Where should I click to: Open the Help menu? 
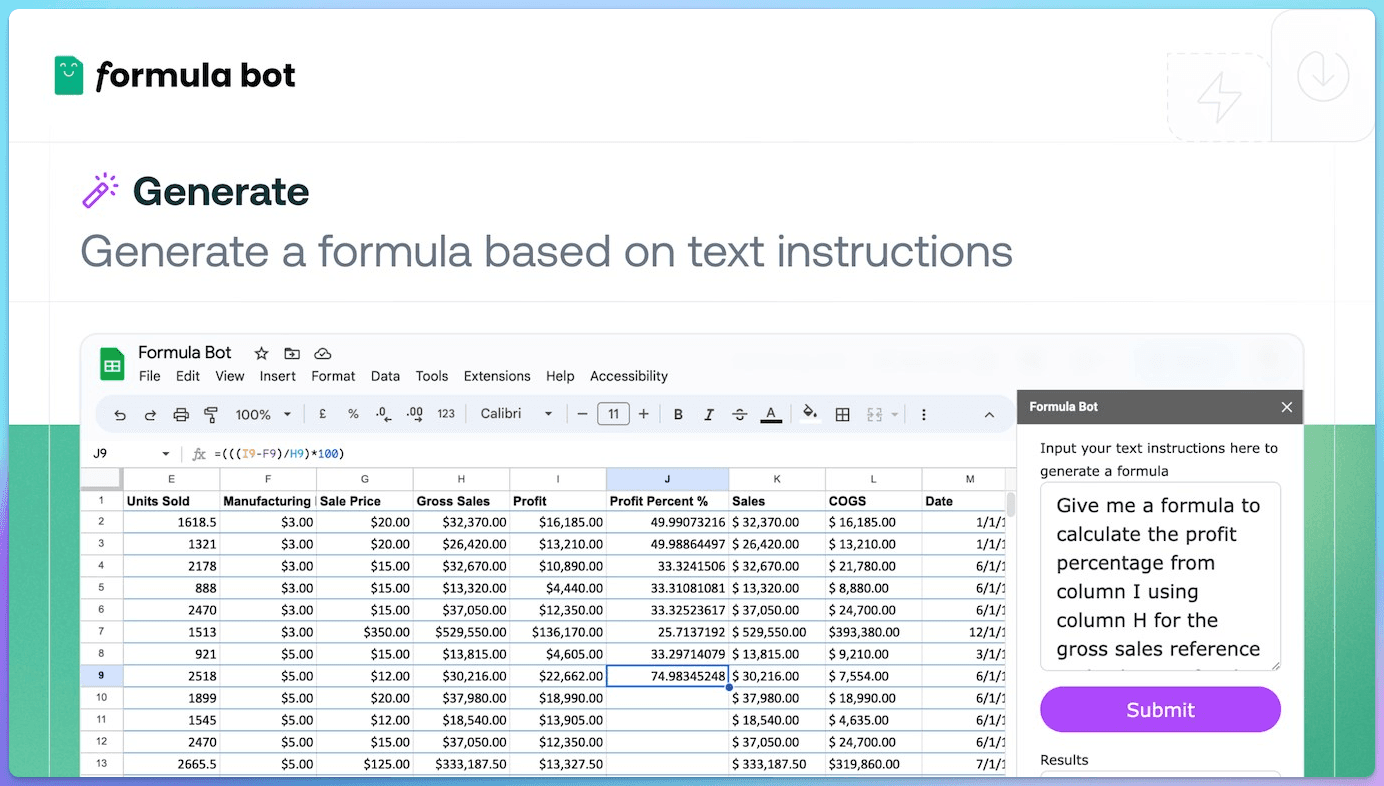pyautogui.click(x=560, y=376)
